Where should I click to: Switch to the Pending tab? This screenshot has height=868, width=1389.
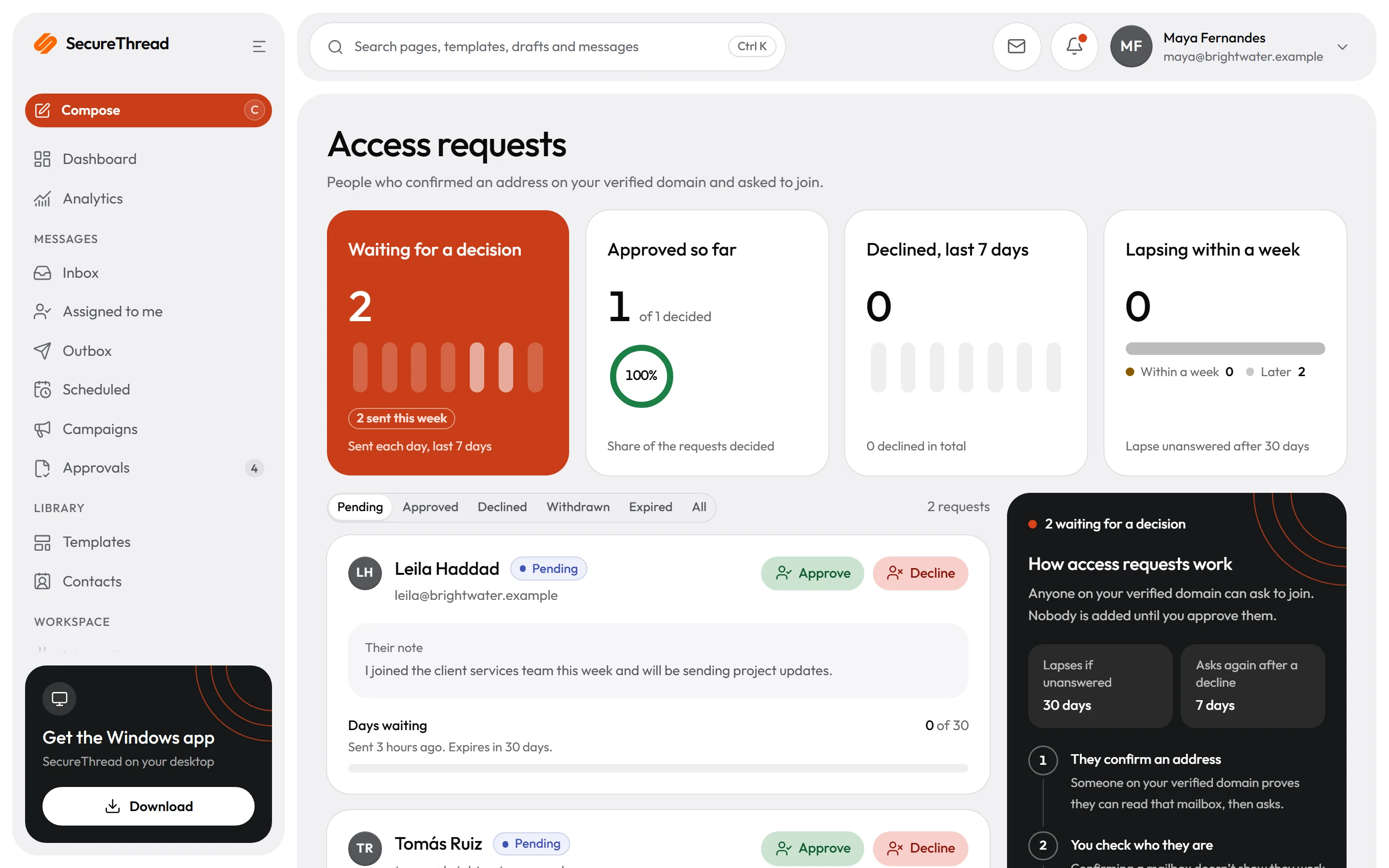pyautogui.click(x=360, y=507)
